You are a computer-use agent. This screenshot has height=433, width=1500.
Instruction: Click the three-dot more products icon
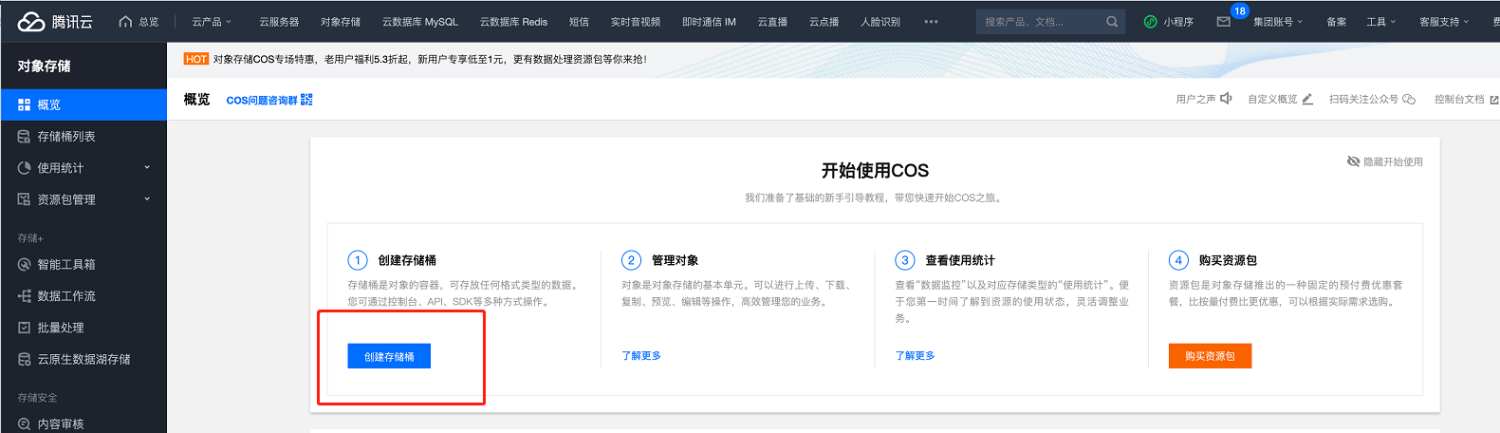click(931, 21)
